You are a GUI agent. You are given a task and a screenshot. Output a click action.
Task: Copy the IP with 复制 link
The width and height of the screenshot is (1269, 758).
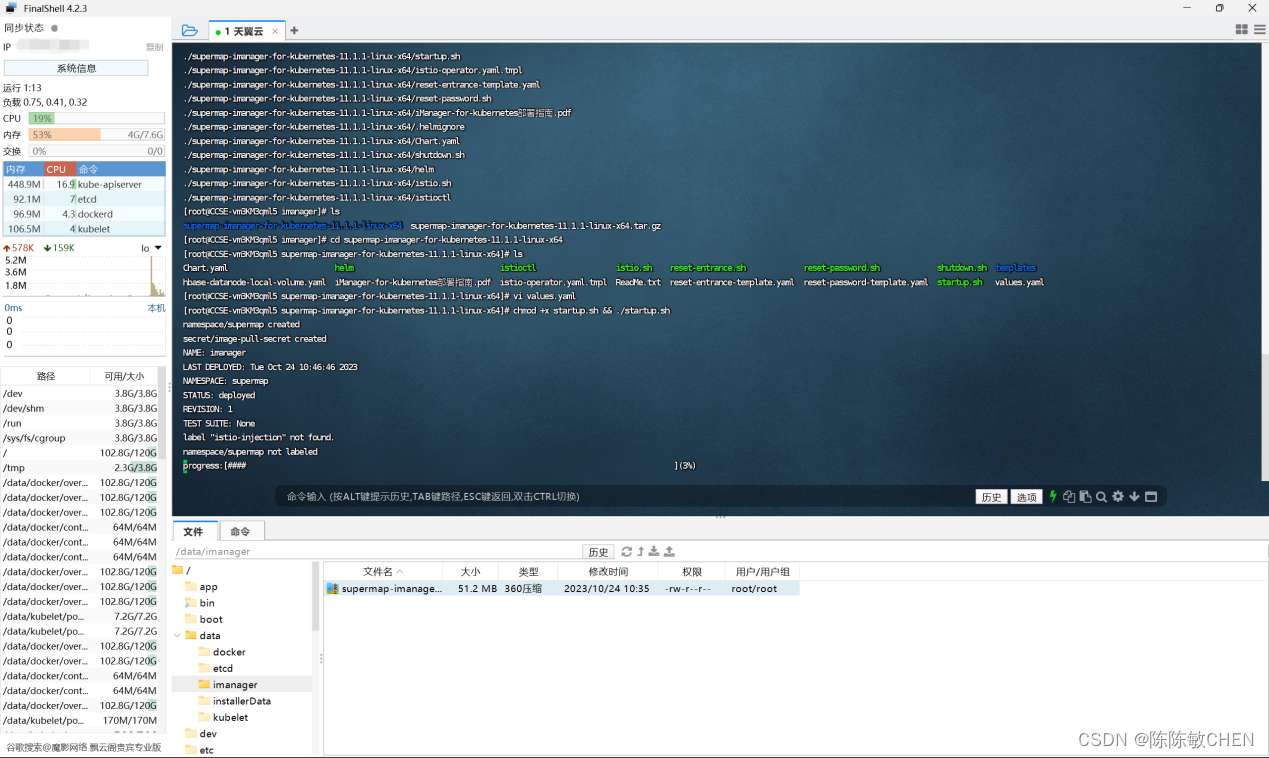pyautogui.click(x=154, y=47)
